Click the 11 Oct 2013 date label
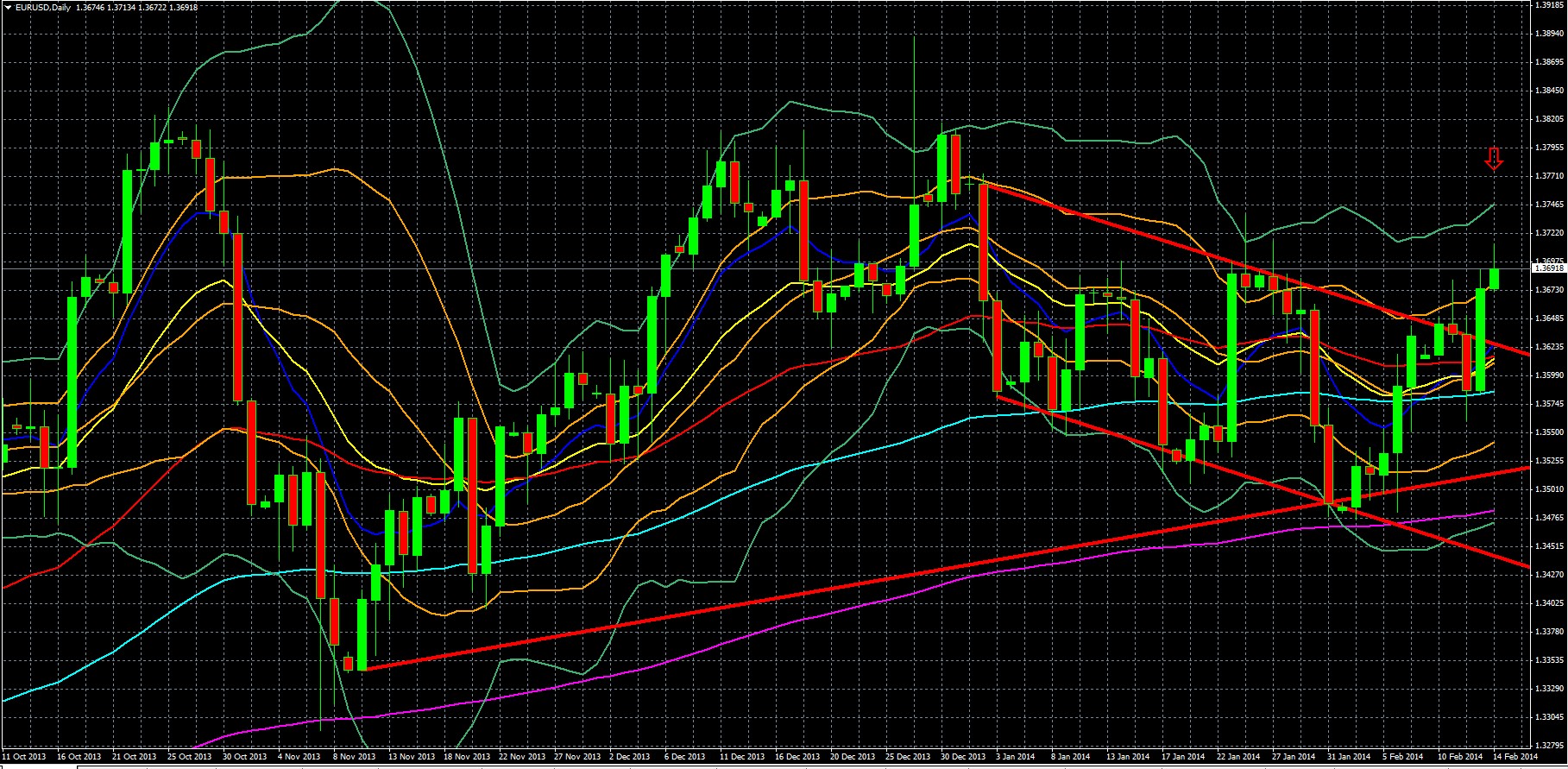The height and width of the screenshot is (769, 1568). (24, 756)
